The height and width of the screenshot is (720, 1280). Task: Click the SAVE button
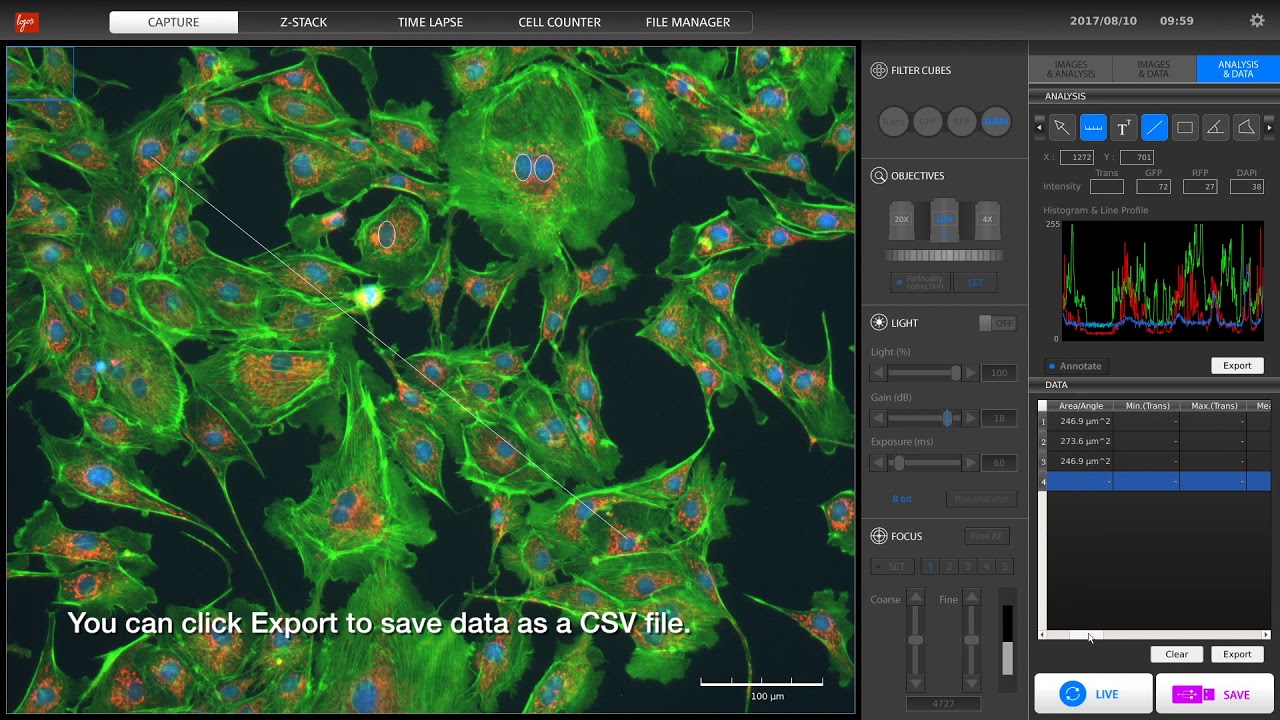(x=1215, y=694)
